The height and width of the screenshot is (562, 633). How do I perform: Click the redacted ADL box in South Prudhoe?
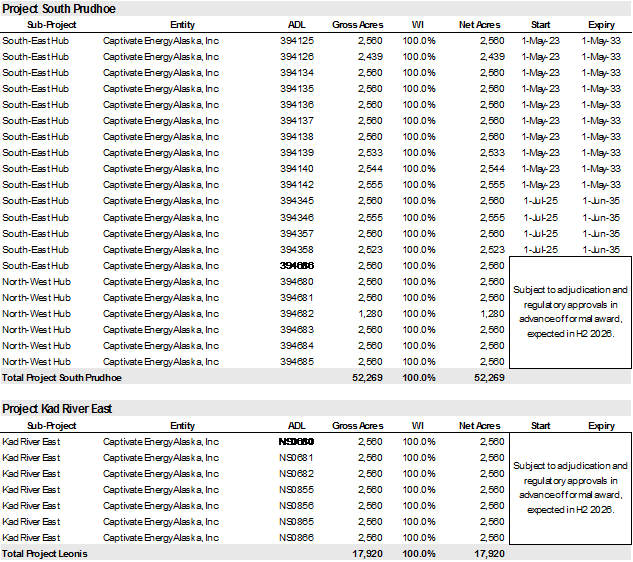[x=297, y=265]
